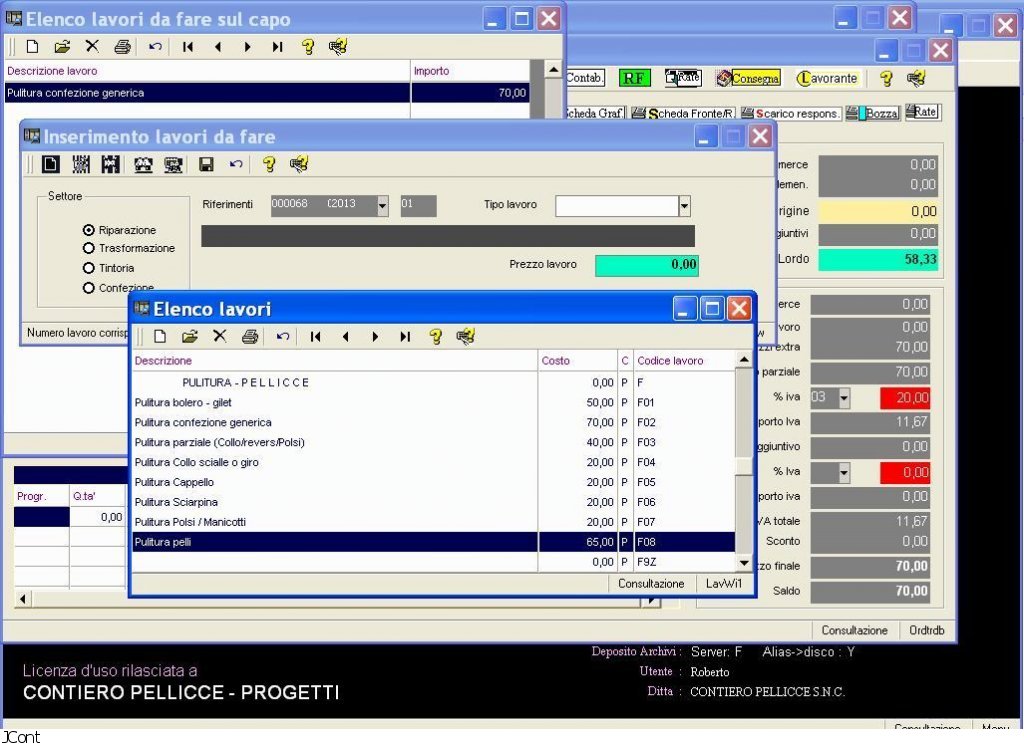Click the print icon in Elenco lavori toolbar
Viewport: 1024px width, 745px height.
point(250,336)
